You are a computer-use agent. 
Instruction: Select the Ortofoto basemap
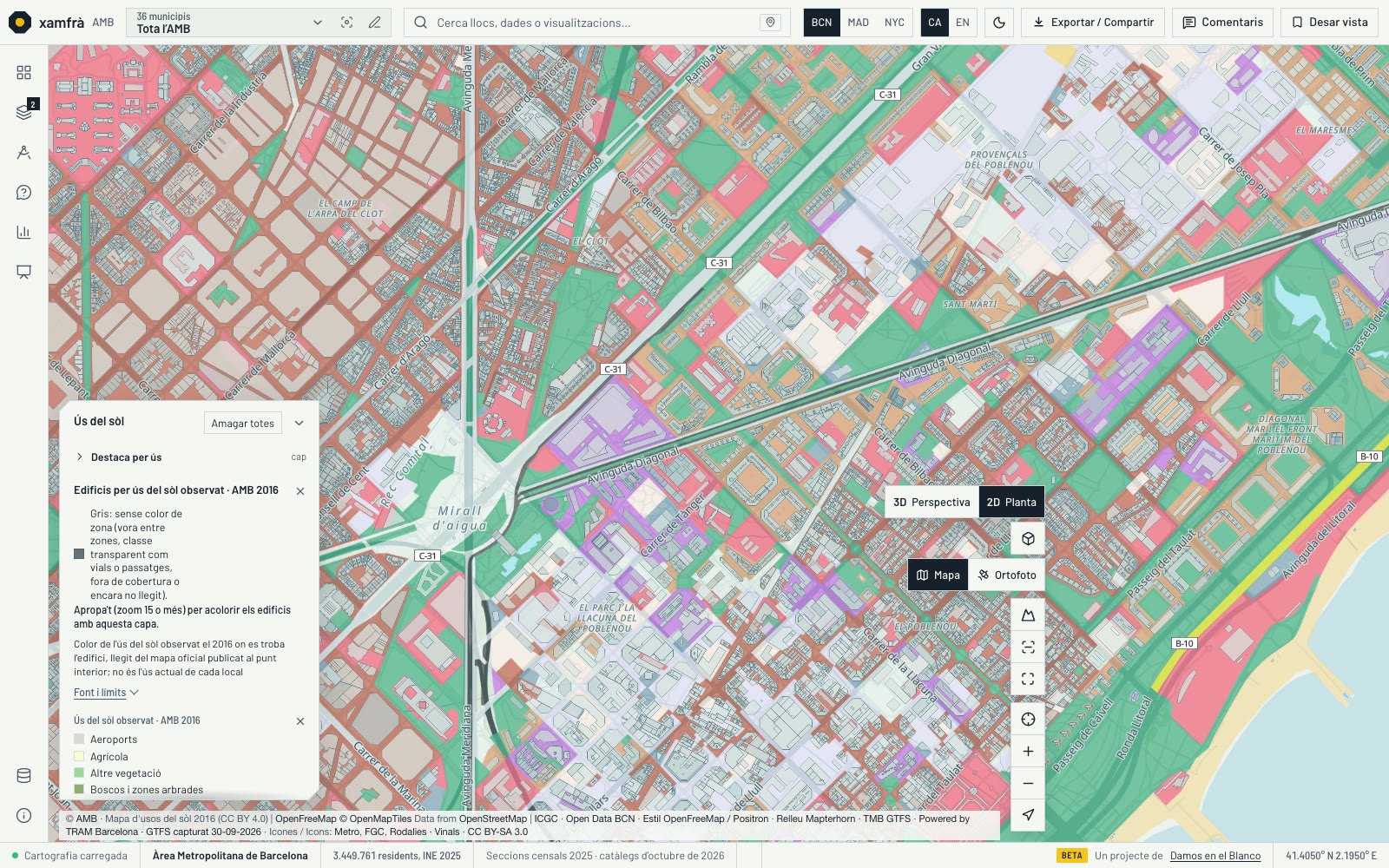coord(1006,575)
